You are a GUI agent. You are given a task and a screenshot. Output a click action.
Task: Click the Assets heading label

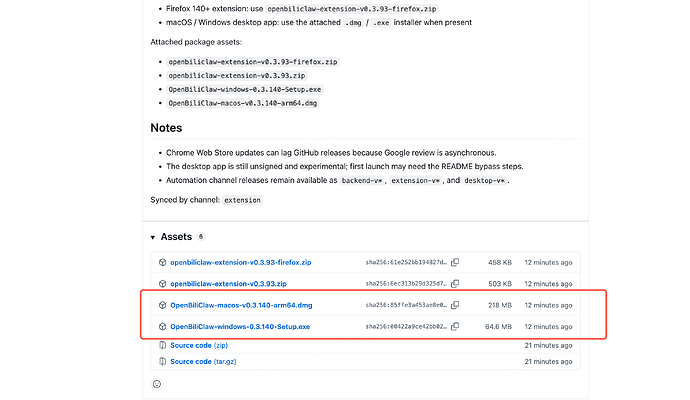tap(176, 237)
